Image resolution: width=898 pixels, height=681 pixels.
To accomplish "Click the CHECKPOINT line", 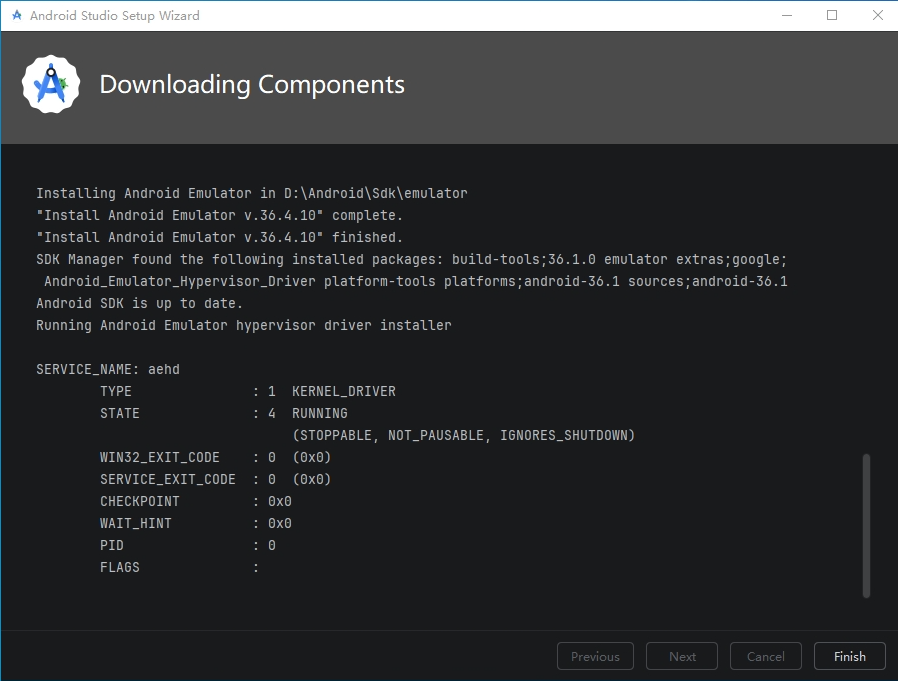I will click(x=196, y=501).
